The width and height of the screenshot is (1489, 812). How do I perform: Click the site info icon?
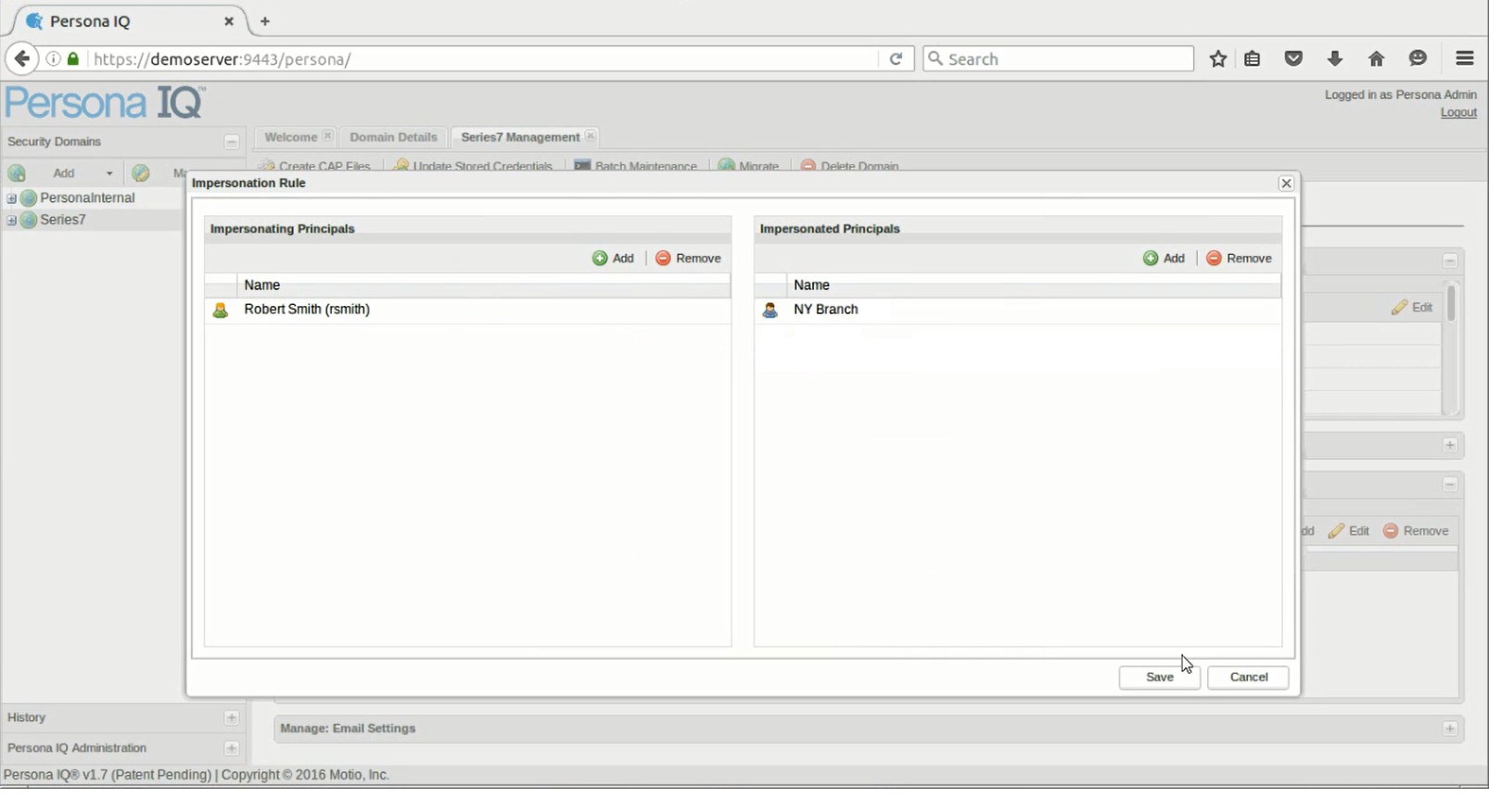pyautogui.click(x=54, y=59)
